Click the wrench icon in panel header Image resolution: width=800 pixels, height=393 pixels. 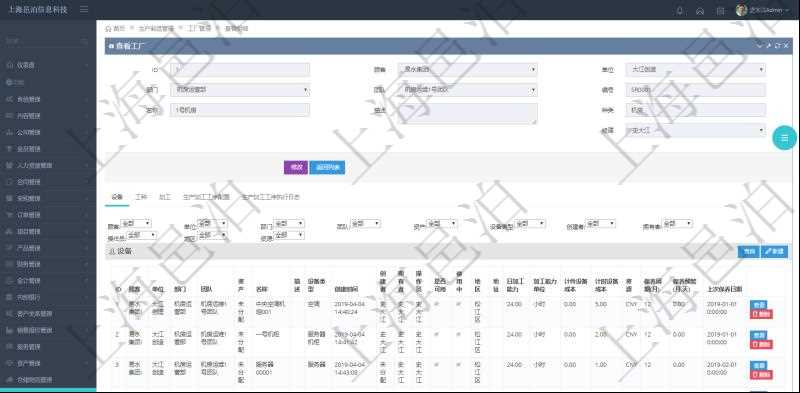click(x=768, y=46)
